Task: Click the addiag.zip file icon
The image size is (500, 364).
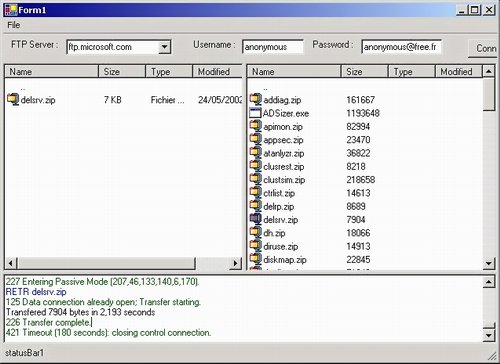Action: point(256,99)
